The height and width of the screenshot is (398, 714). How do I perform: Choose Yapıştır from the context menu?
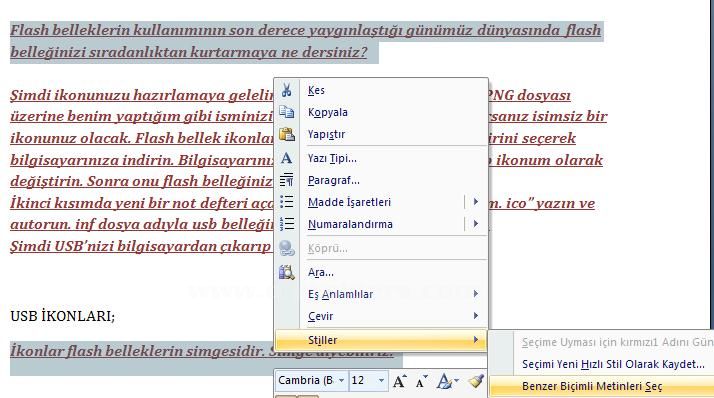(x=382, y=134)
